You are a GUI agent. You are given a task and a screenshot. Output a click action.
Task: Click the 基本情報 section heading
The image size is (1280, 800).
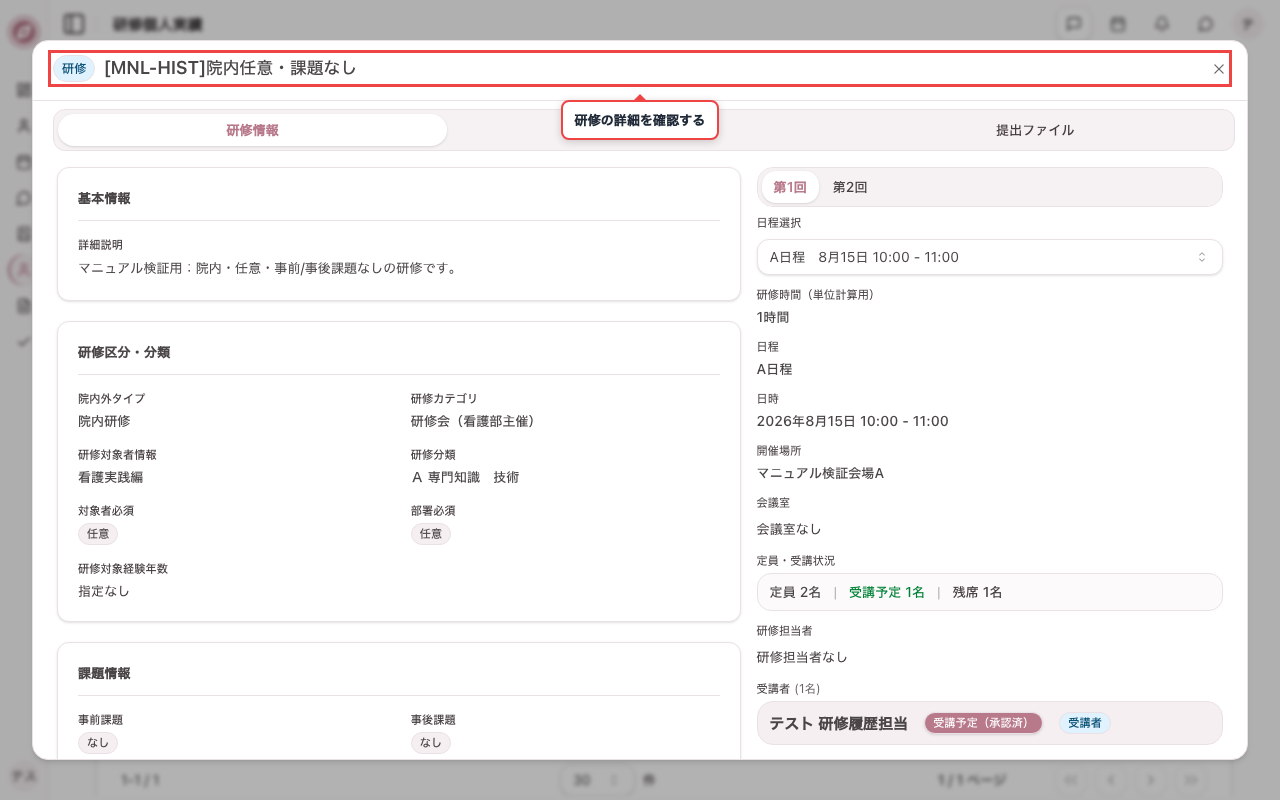click(x=104, y=198)
